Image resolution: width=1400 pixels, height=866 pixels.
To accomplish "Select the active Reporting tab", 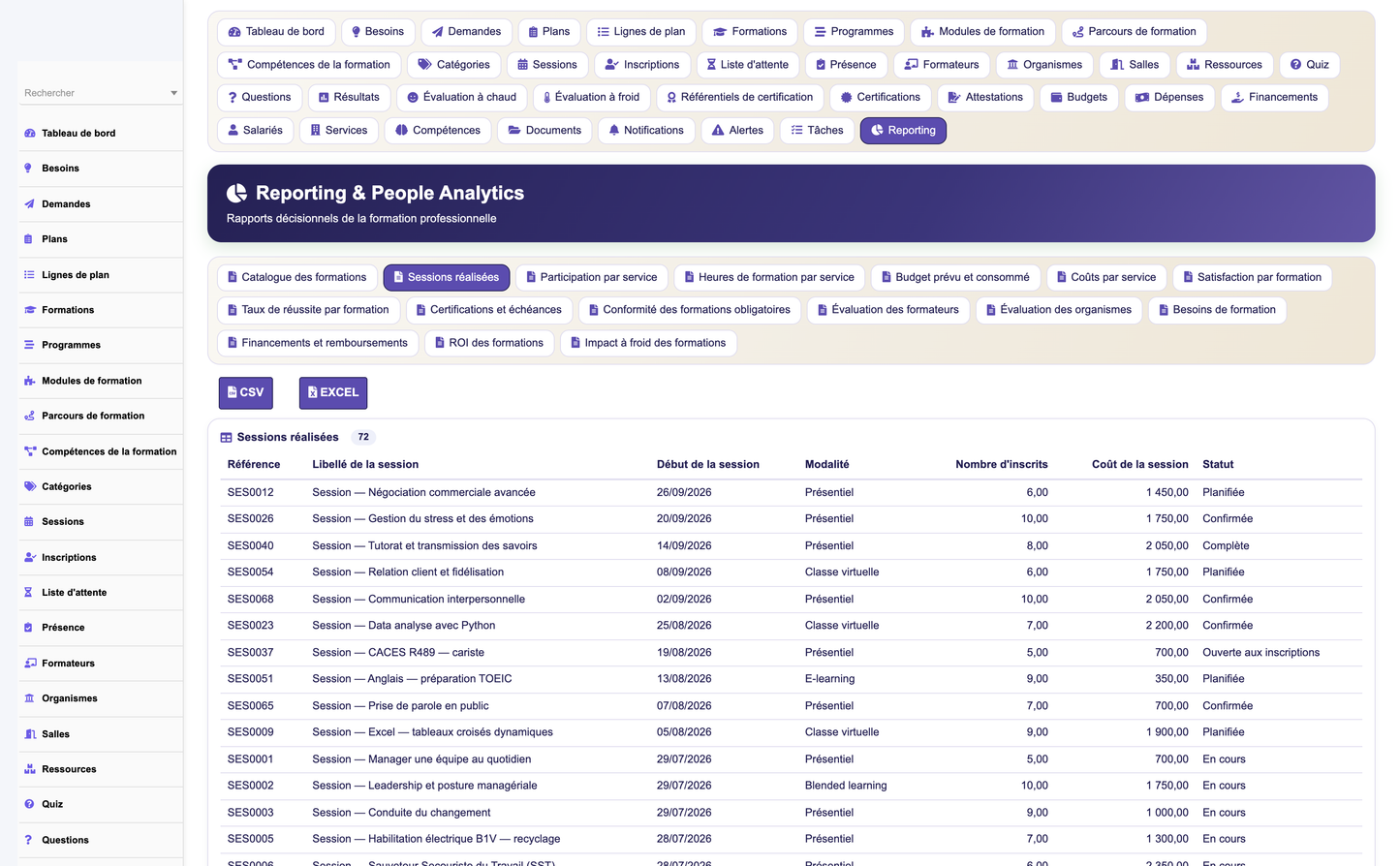I will pyautogui.click(x=903, y=130).
